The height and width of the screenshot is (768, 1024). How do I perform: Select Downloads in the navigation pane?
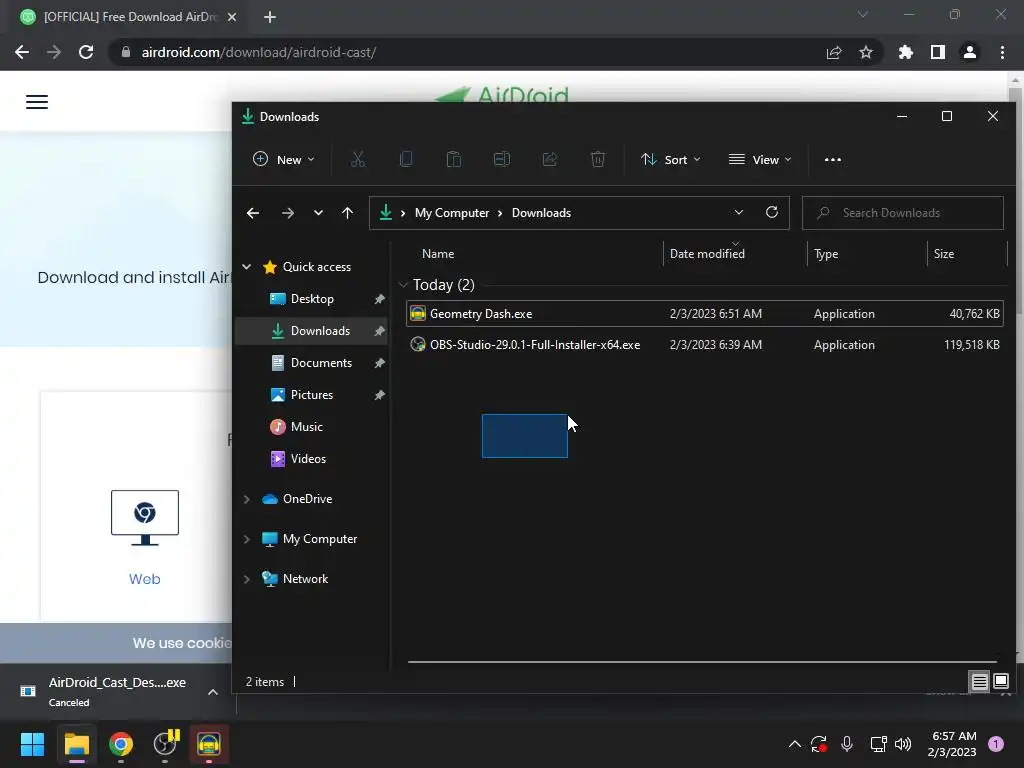312,330
